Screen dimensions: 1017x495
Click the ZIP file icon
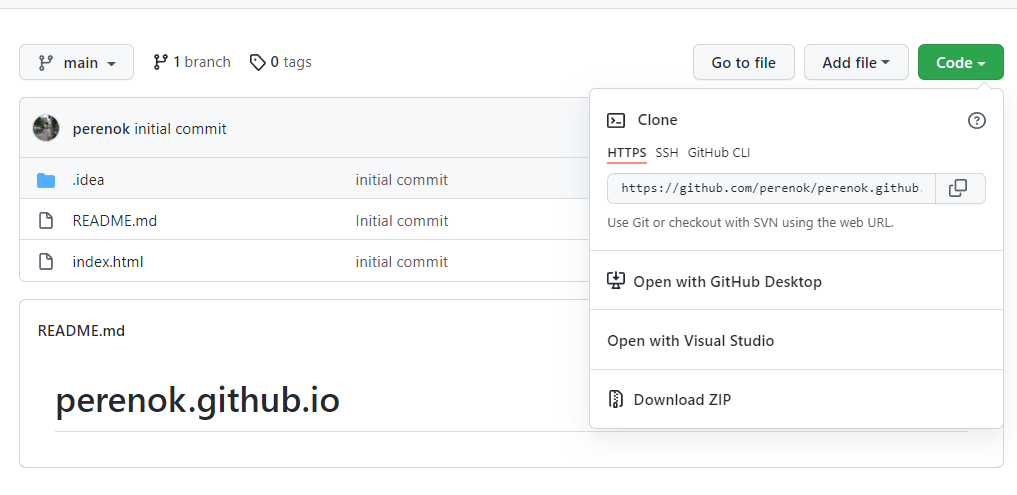coord(616,399)
